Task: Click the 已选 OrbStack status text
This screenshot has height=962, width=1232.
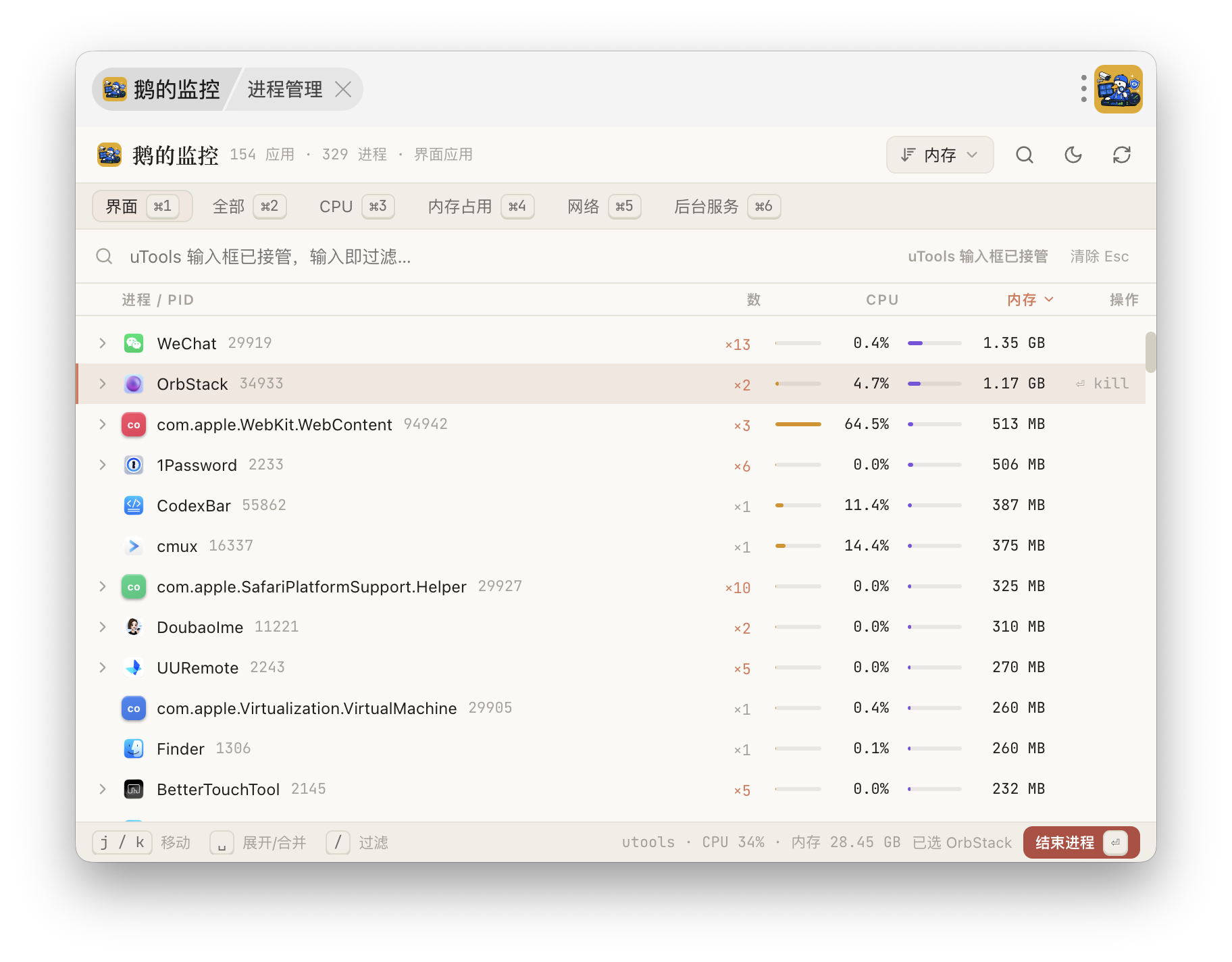Action: [x=962, y=842]
